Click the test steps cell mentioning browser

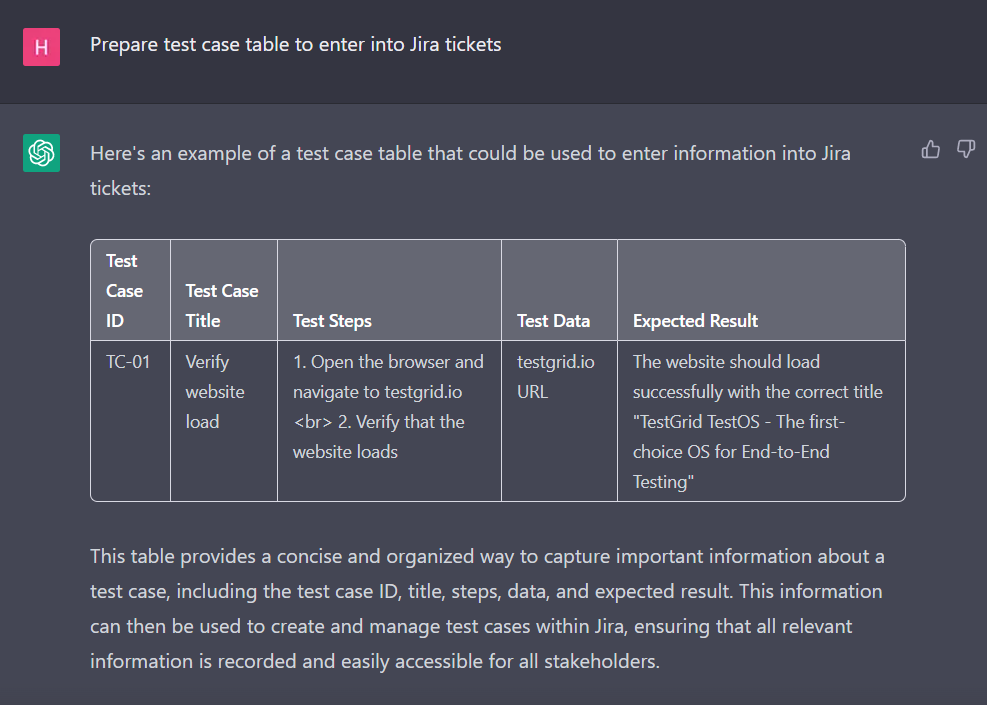click(388, 406)
